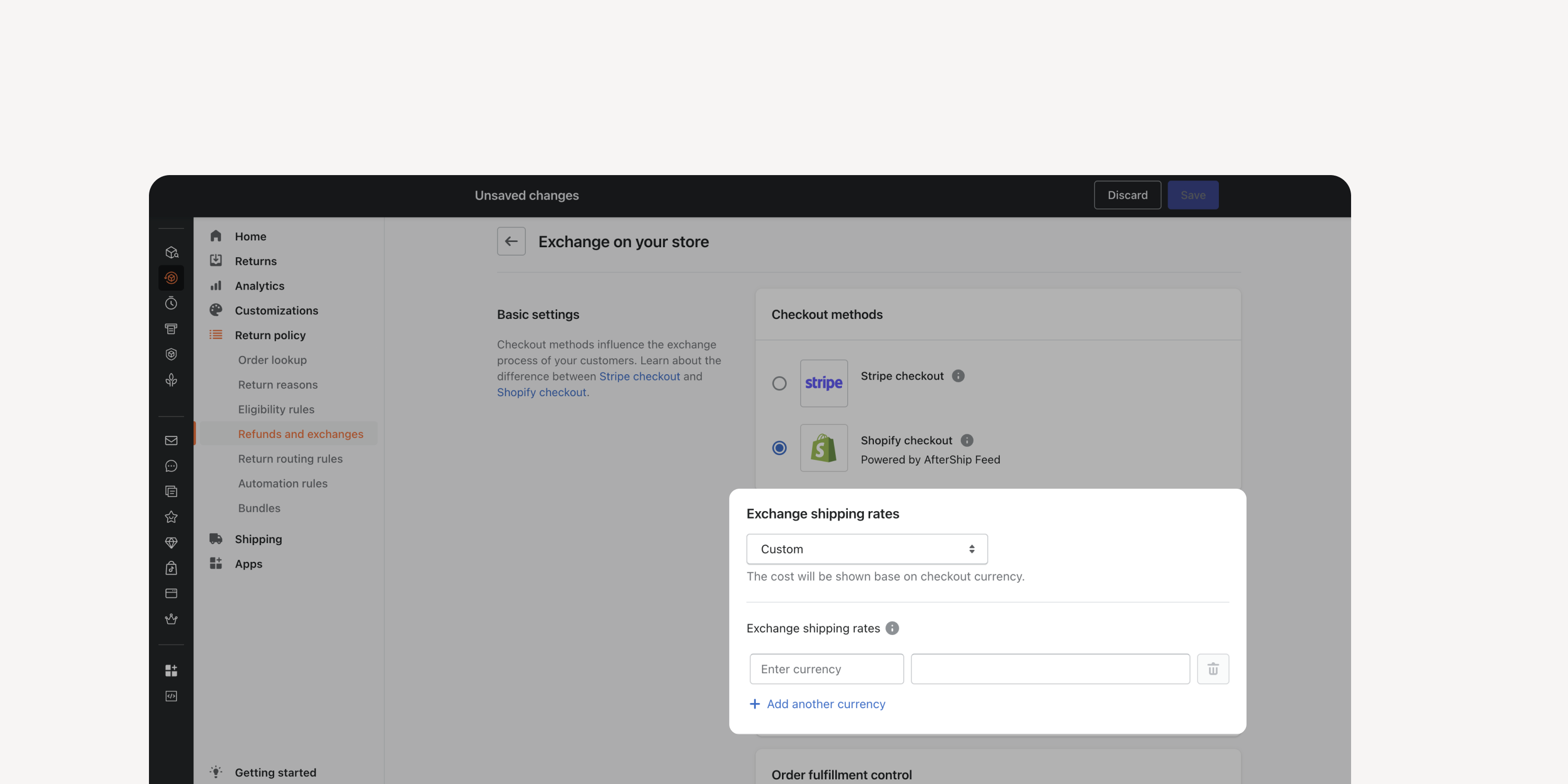Image resolution: width=1568 pixels, height=784 pixels.
Task: Open the email envelope icon in left rail
Action: pyautogui.click(x=171, y=440)
